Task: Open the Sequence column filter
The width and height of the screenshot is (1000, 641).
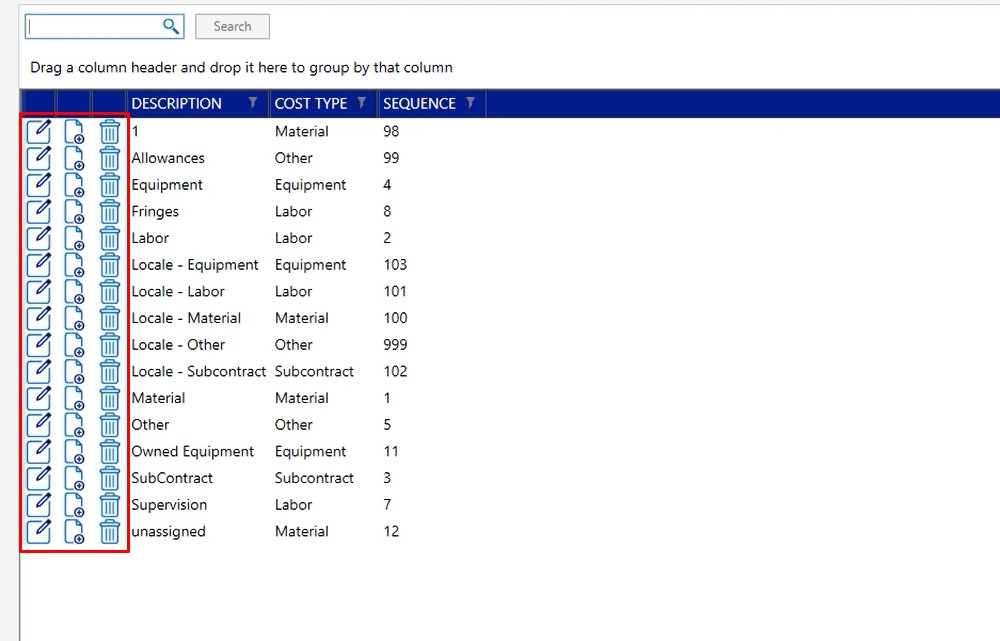Action: (470, 103)
